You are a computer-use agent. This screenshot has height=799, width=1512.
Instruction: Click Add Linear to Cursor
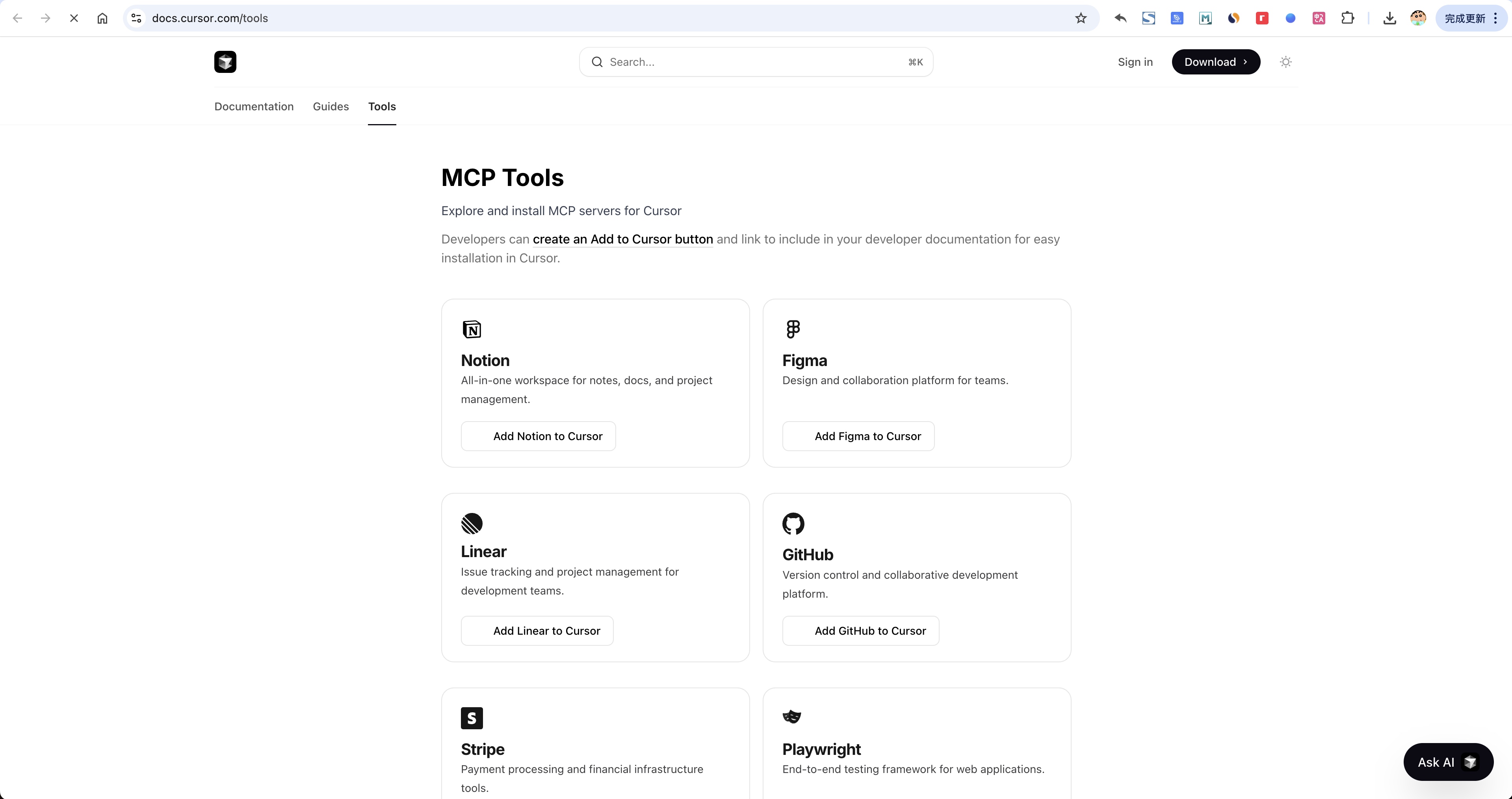(537, 630)
